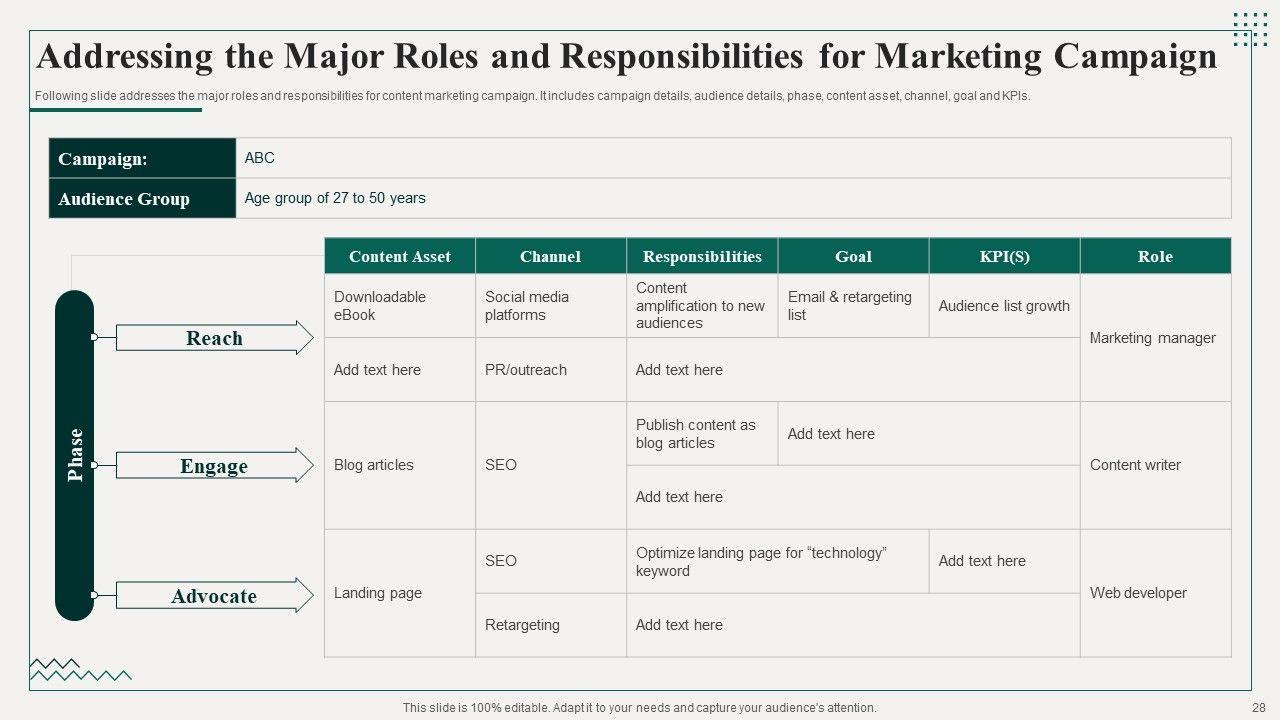Select the 'Downloadable eBook' cell
The height and width of the screenshot is (720, 1280).
coord(400,306)
